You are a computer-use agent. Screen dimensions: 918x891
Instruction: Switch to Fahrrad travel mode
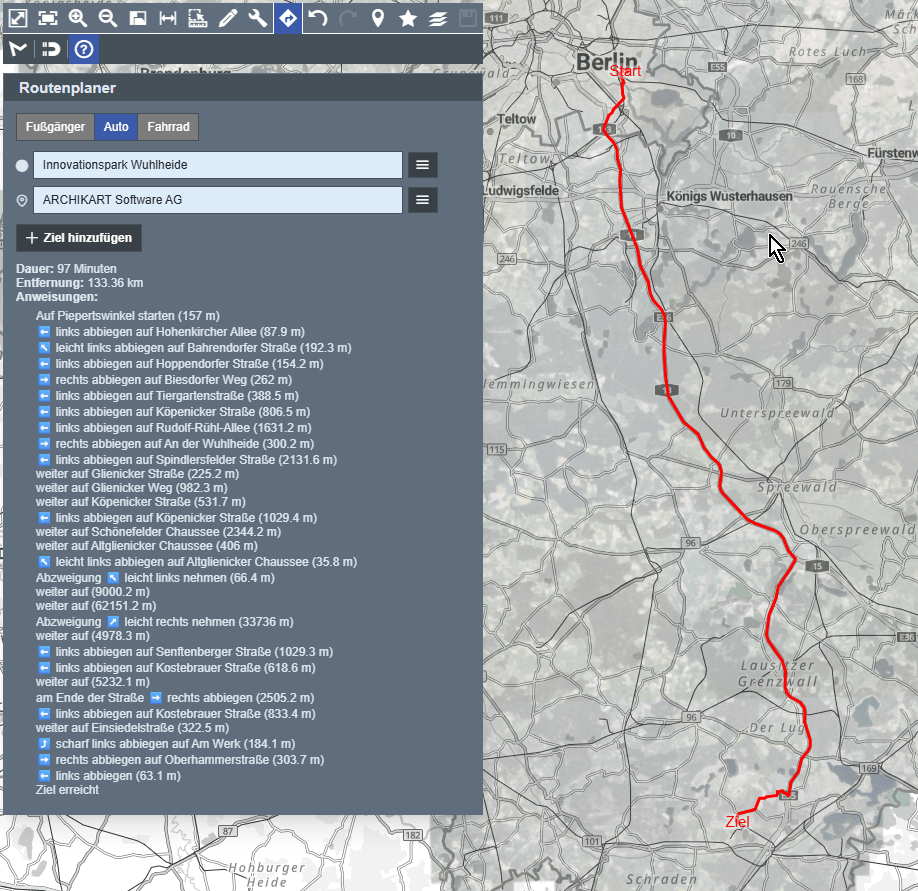point(168,127)
